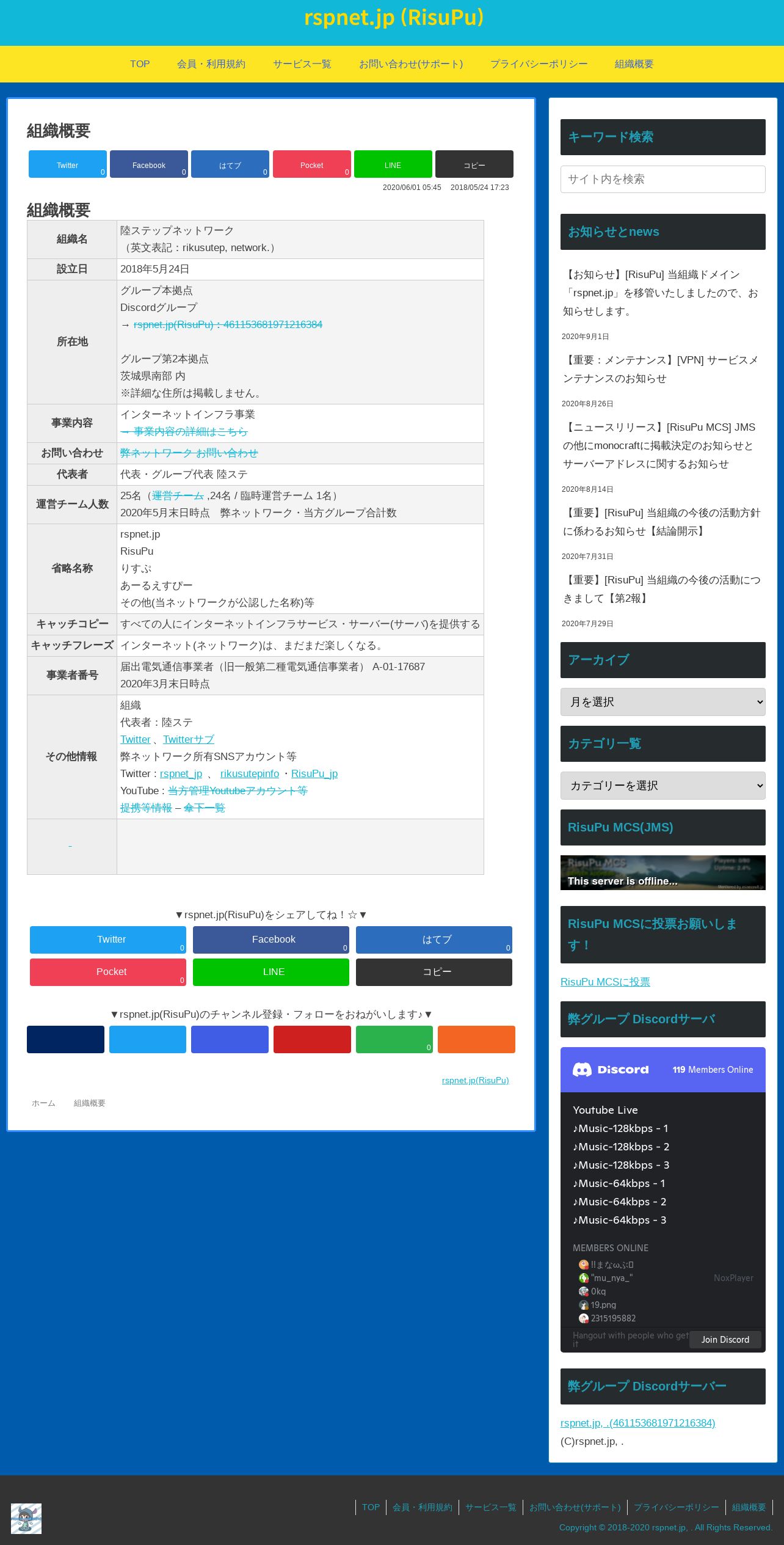Click the avatar of member 19.png
Viewport: 784px width, 1545px height.
click(x=584, y=1305)
